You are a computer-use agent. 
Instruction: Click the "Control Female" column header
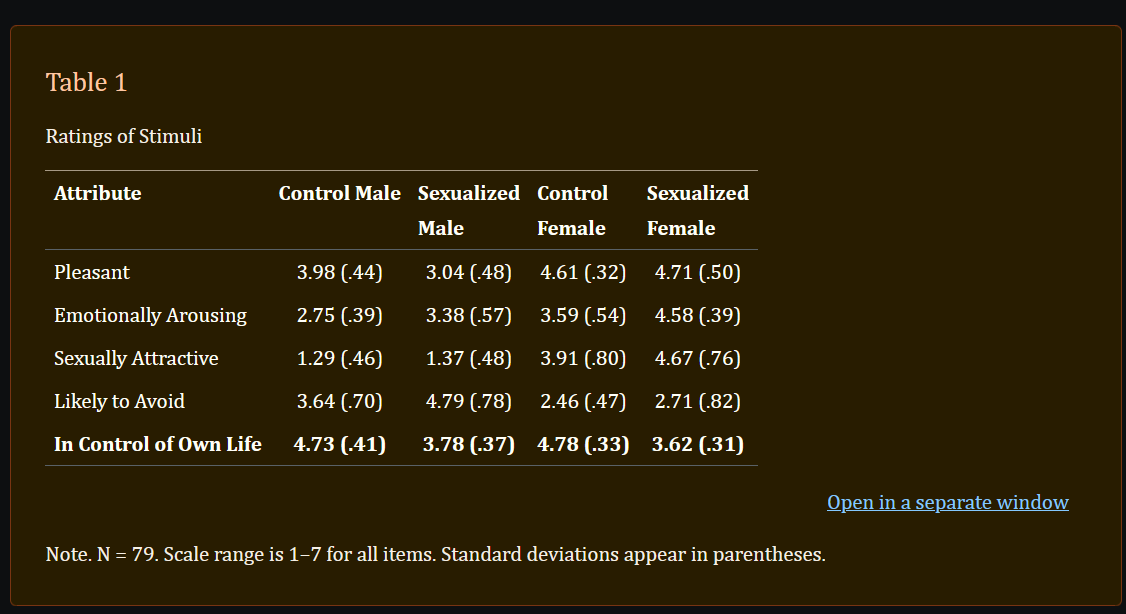pos(572,210)
